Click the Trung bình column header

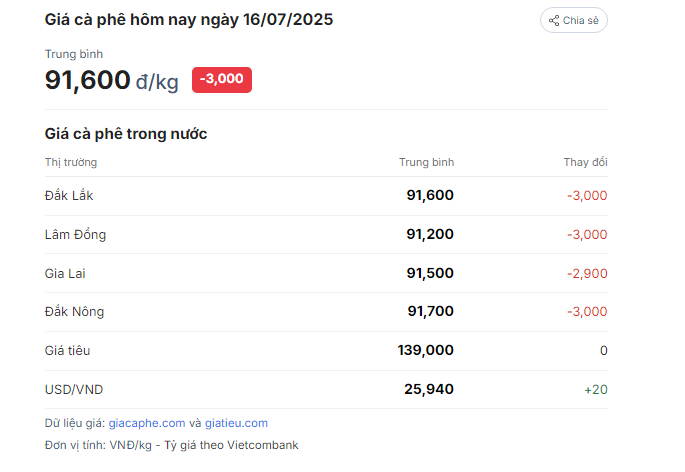(426, 162)
